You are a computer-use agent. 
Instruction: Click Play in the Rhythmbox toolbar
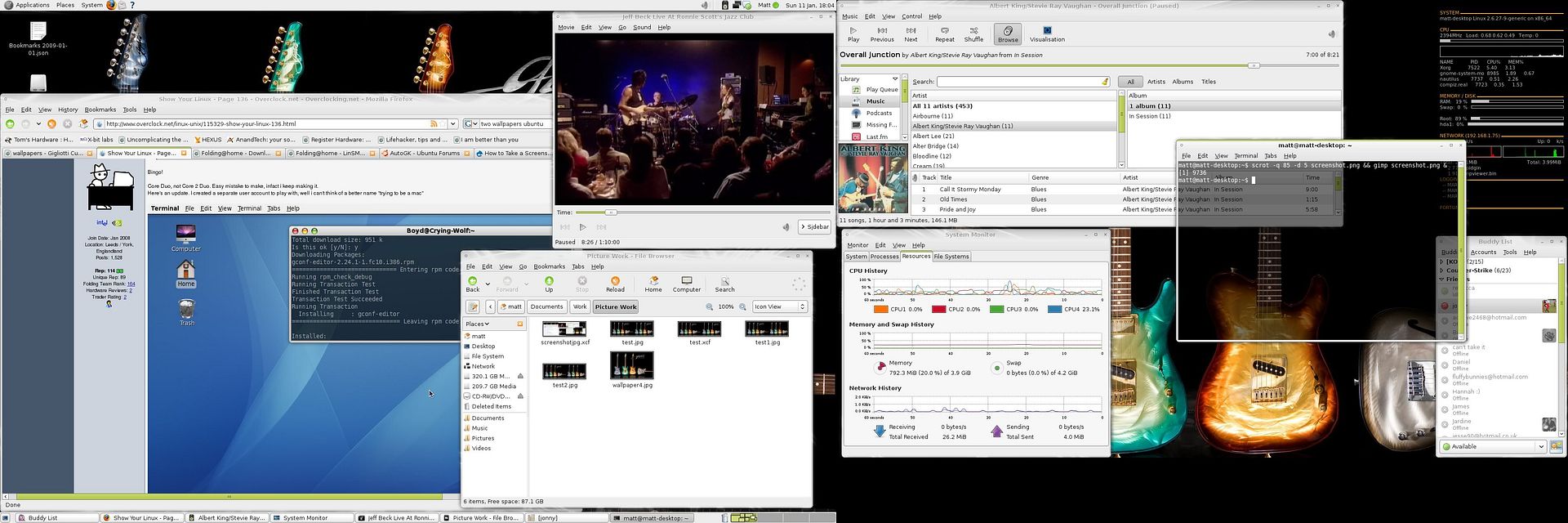(x=853, y=34)
